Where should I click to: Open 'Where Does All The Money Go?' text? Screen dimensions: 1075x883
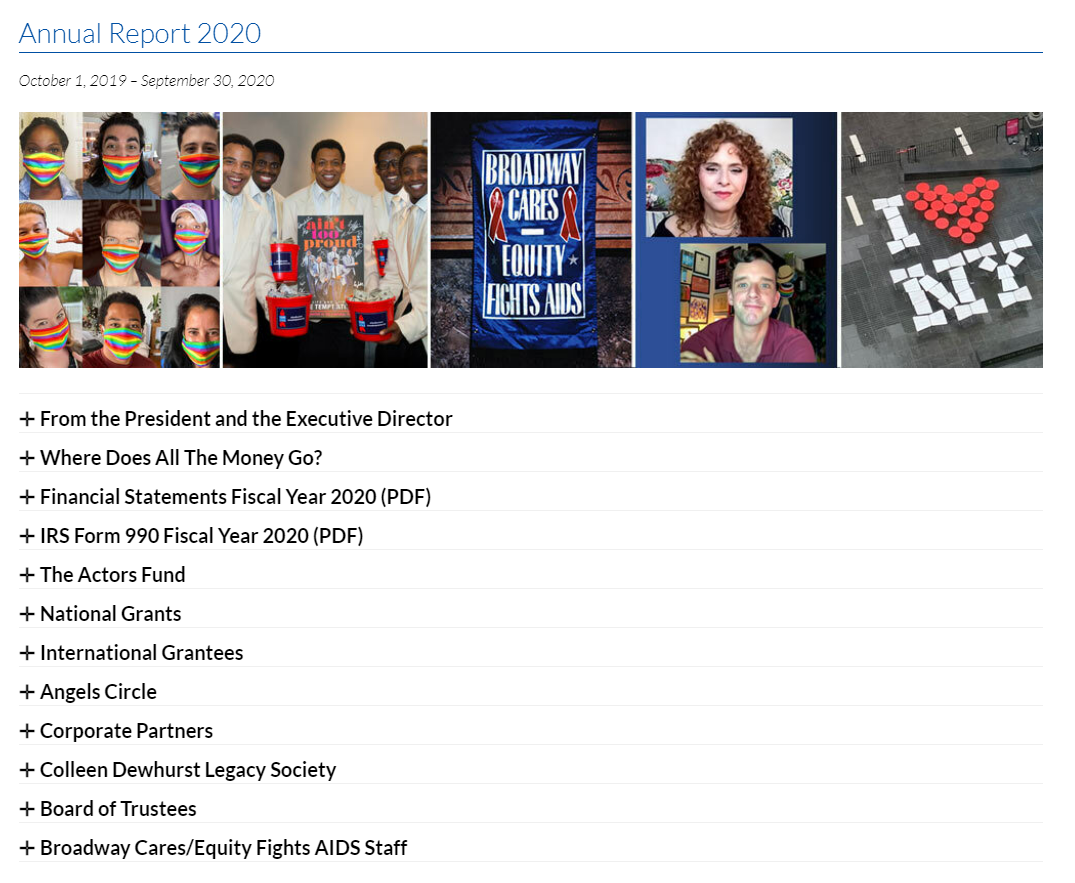[x=181, y=458]
